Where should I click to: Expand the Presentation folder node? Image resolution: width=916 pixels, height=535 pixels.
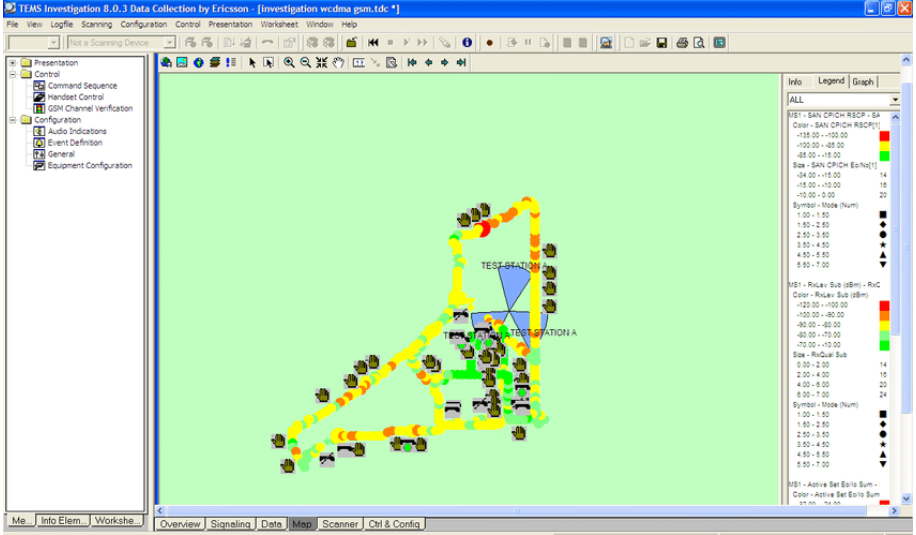pyautogui.click(x=13, y=63)
